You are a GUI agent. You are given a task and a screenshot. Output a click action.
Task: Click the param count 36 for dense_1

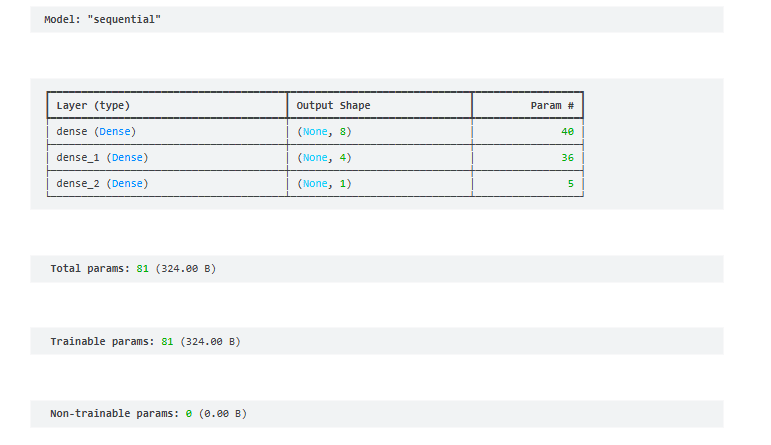tap(567, 157)
